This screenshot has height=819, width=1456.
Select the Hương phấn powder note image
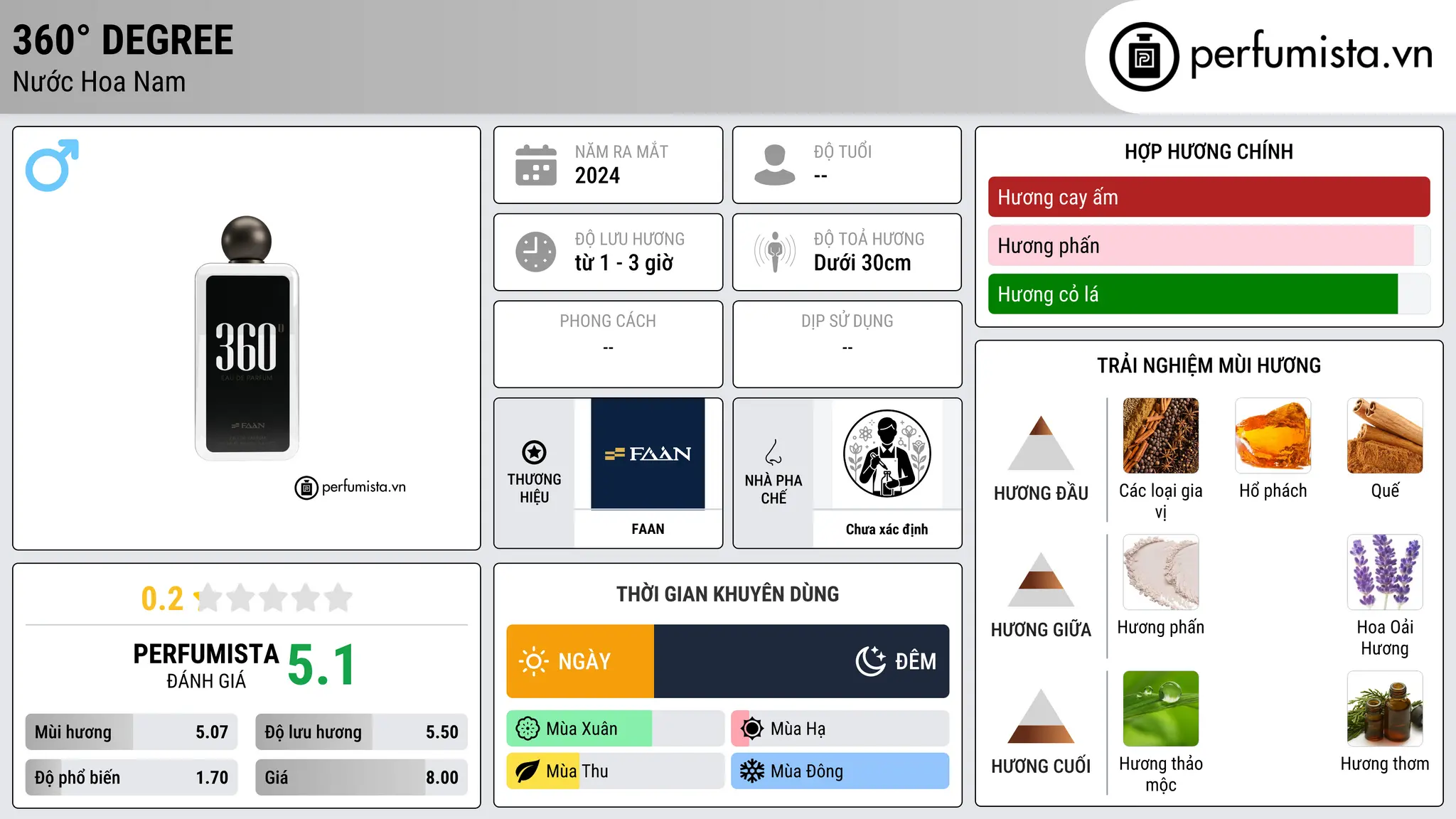(x=1161, y=572)
